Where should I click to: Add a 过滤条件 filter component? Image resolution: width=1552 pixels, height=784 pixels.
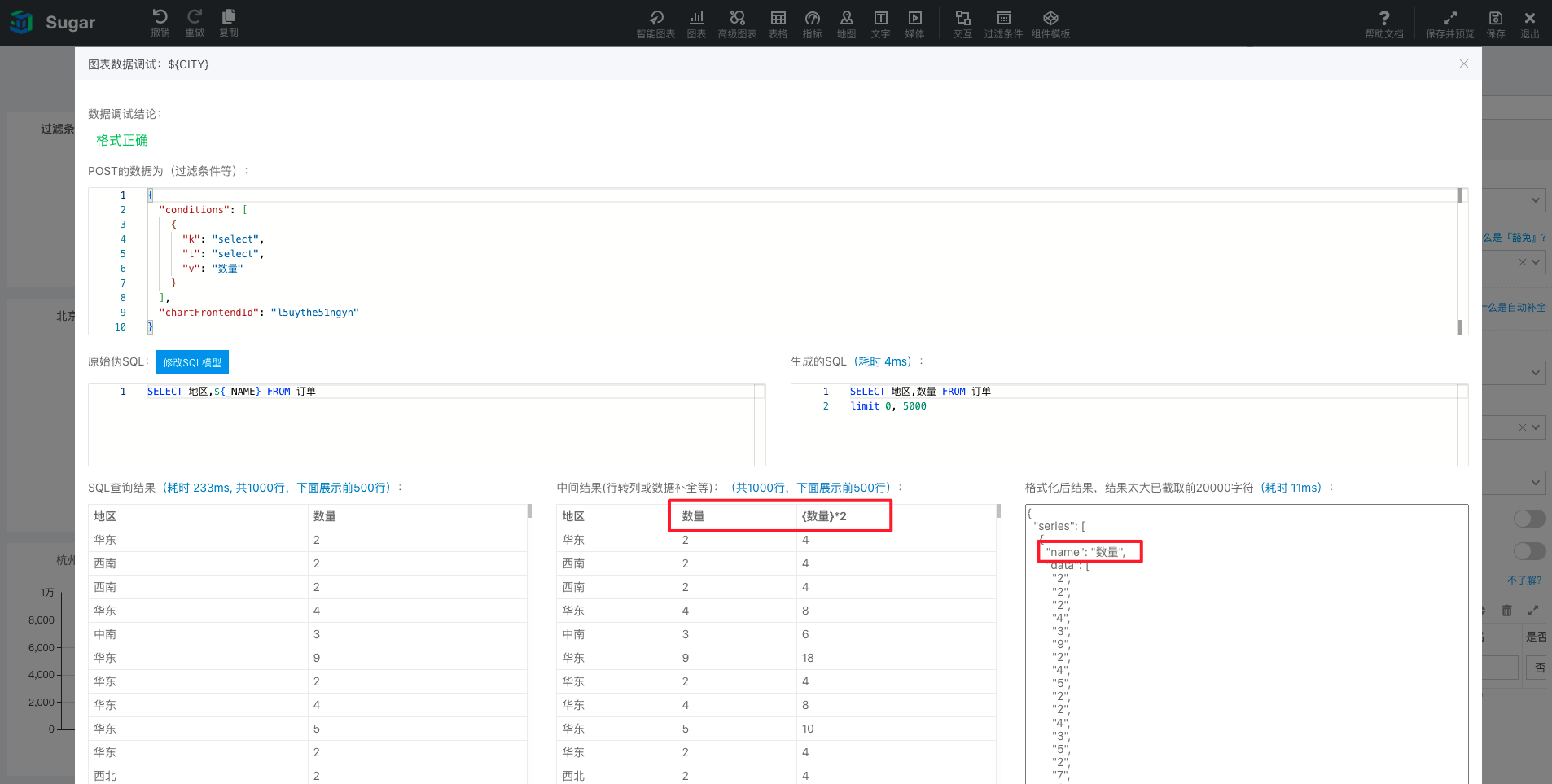[1003, 24]
